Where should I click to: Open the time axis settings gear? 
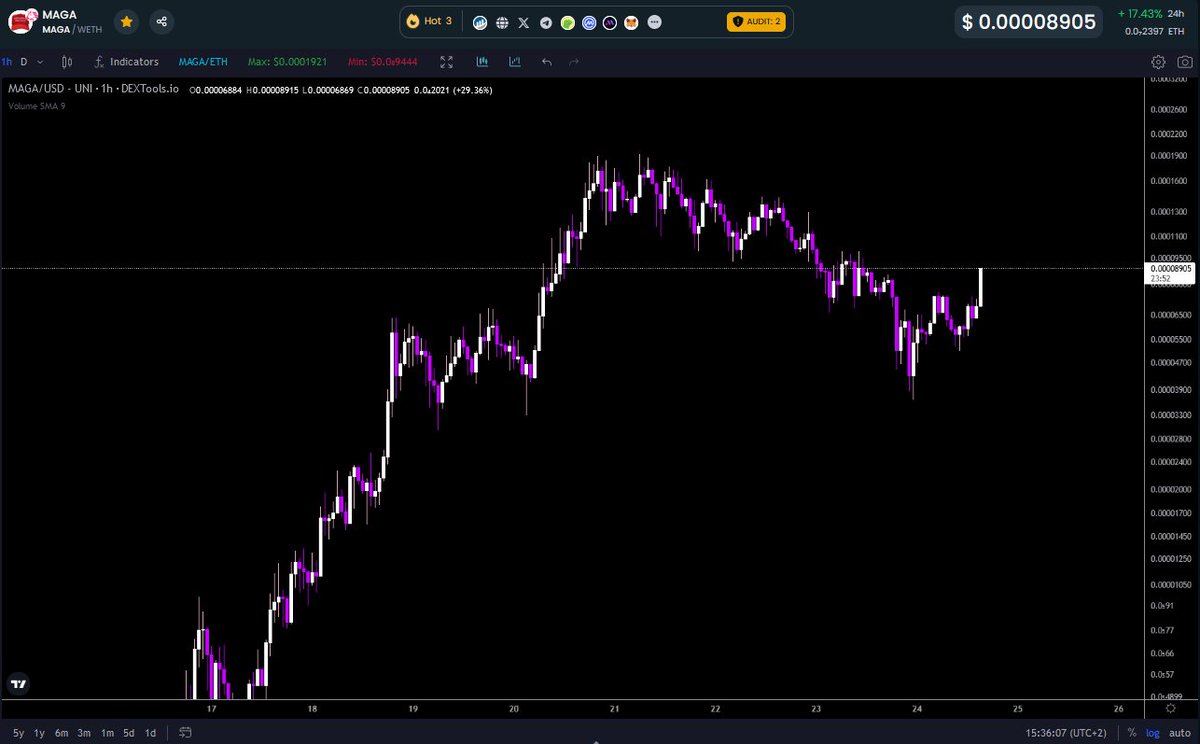click(1171, 708)
